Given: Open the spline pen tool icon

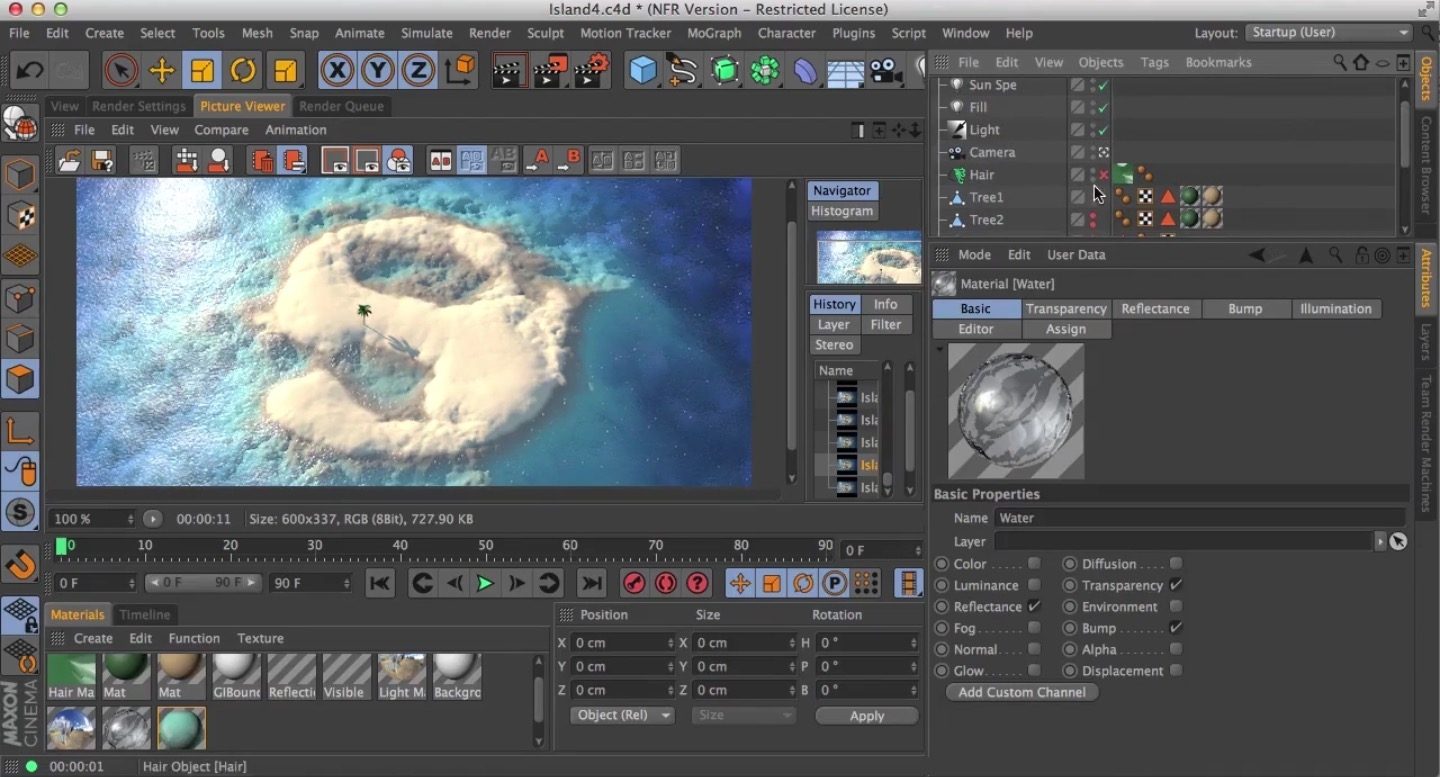Looking at the screenshot, I should (683, 71).
